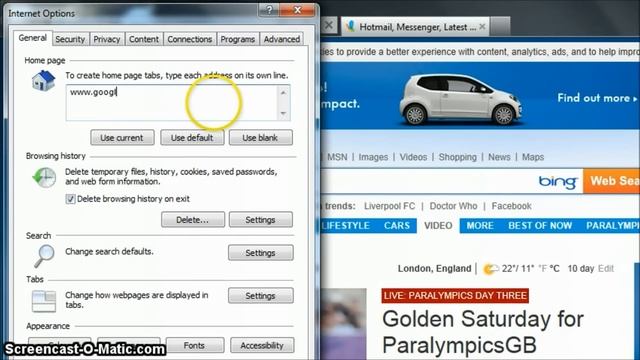Screen dimensions: 640x360
Task: Click scroll up arrow in home page box
Action: click(283, 93)
